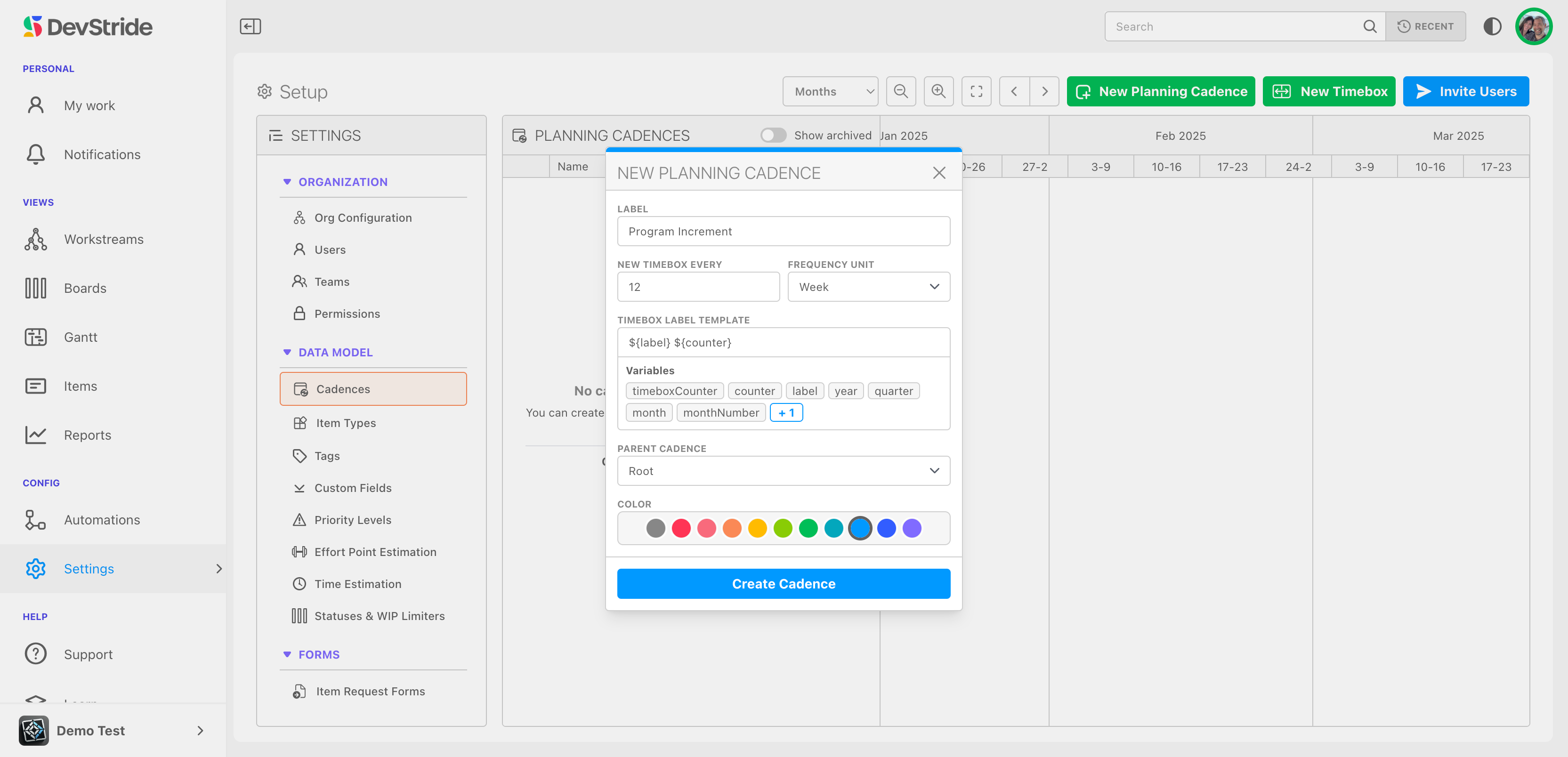Click the New Timebox button
1568x757 pixels.
point(1329,91)
